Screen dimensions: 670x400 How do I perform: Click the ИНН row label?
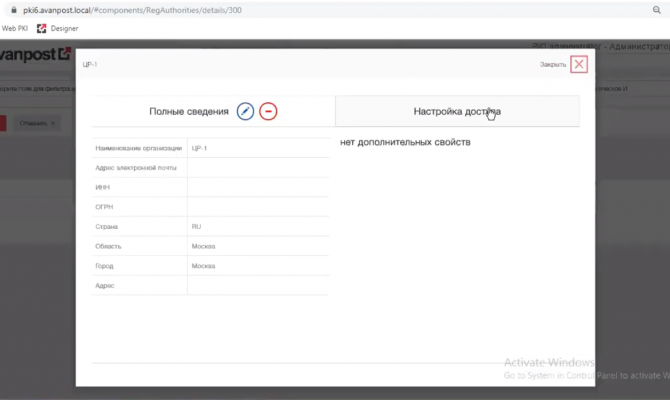(x=103, y=187)
